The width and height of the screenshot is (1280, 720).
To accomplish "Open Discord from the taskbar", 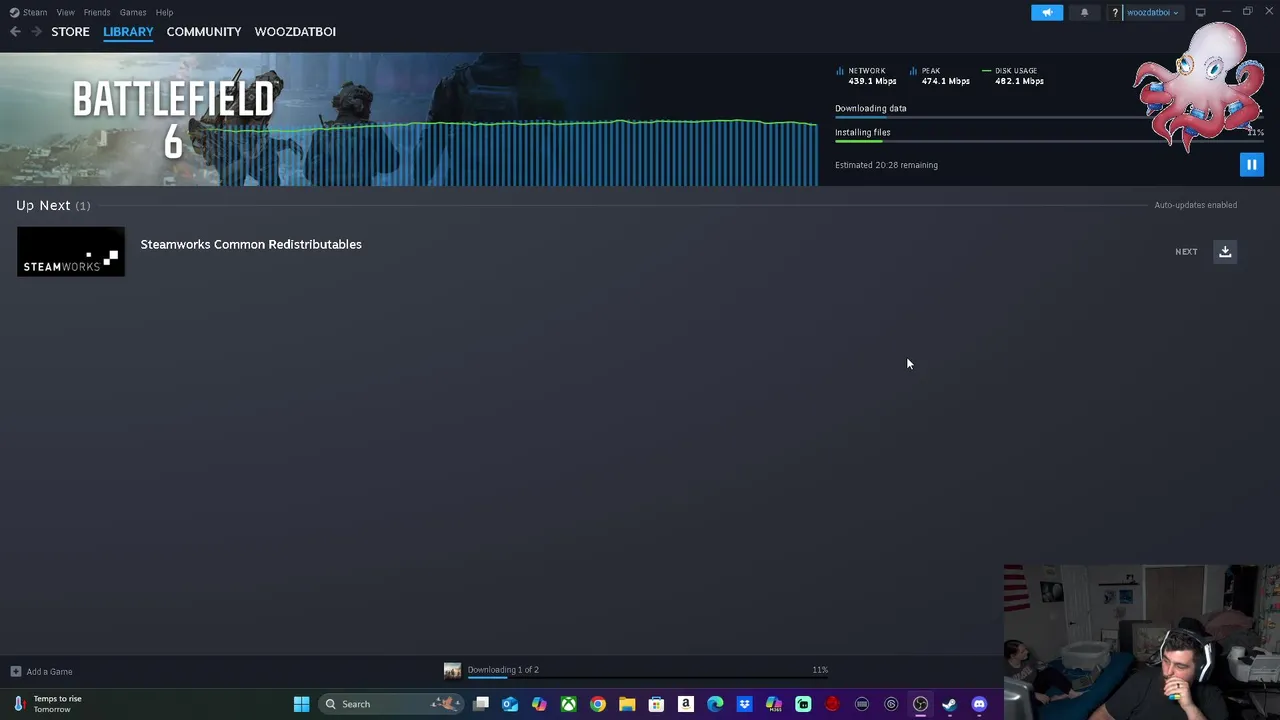I will (x=979, y=704).
